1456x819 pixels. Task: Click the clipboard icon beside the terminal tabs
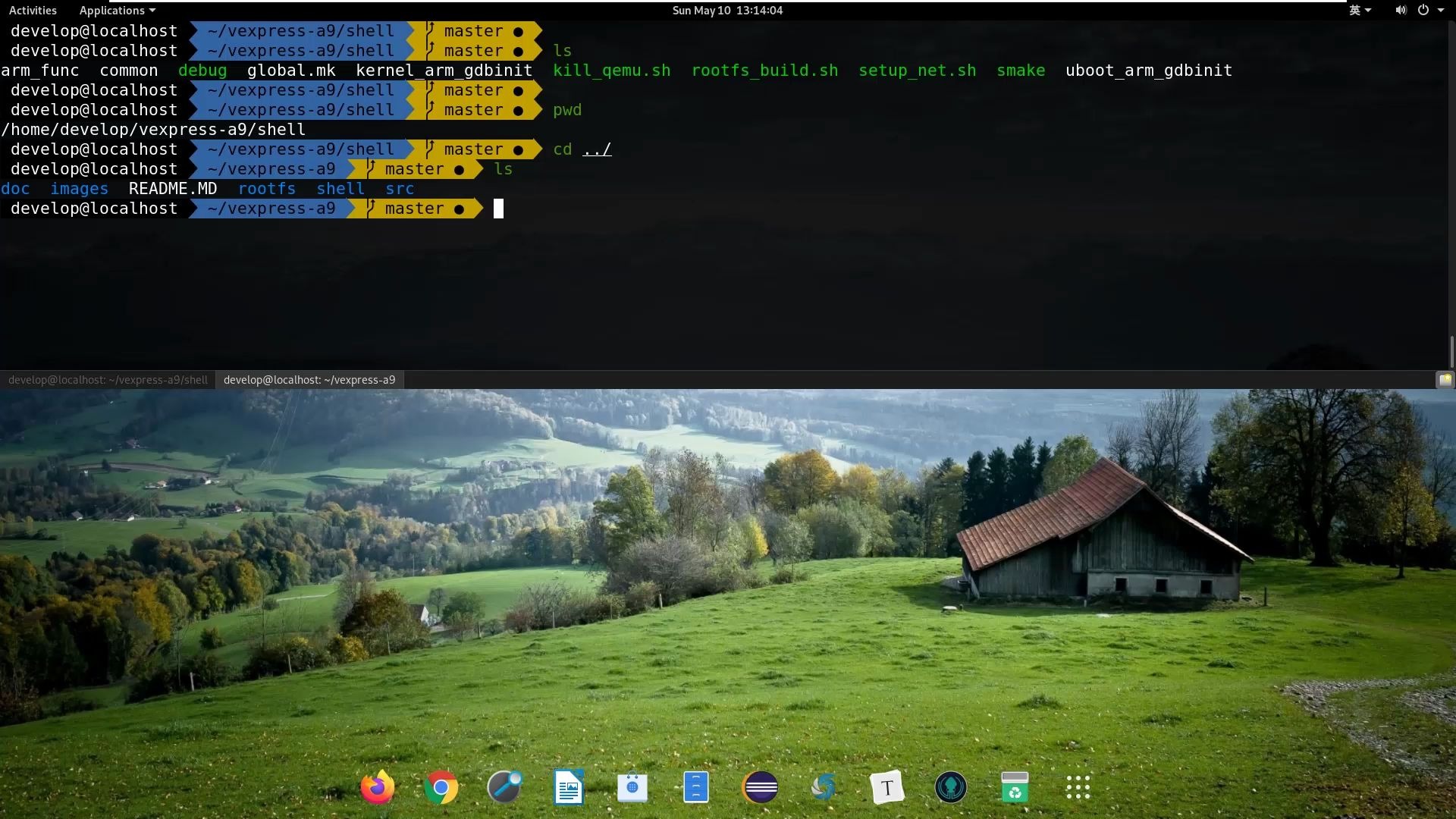[1445, 379]
